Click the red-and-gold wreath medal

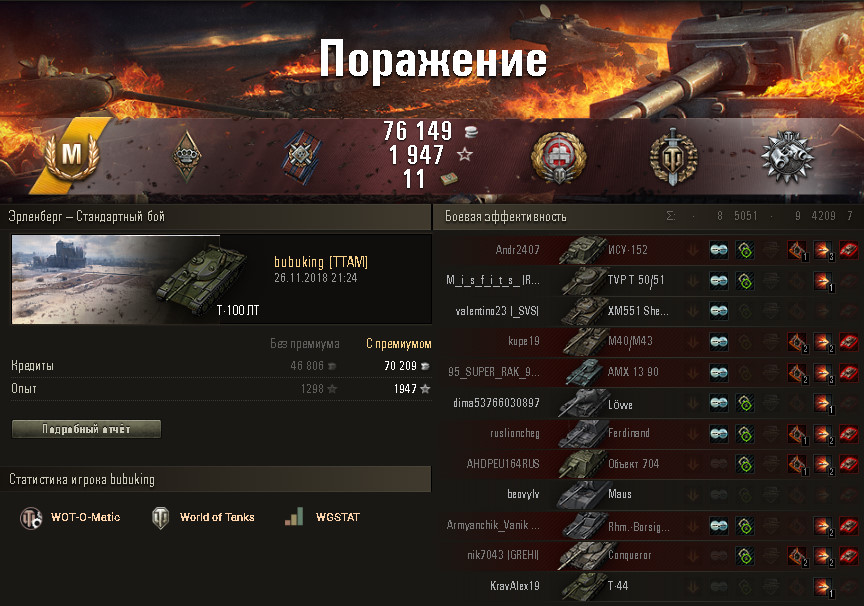click(x=558, y=158)
